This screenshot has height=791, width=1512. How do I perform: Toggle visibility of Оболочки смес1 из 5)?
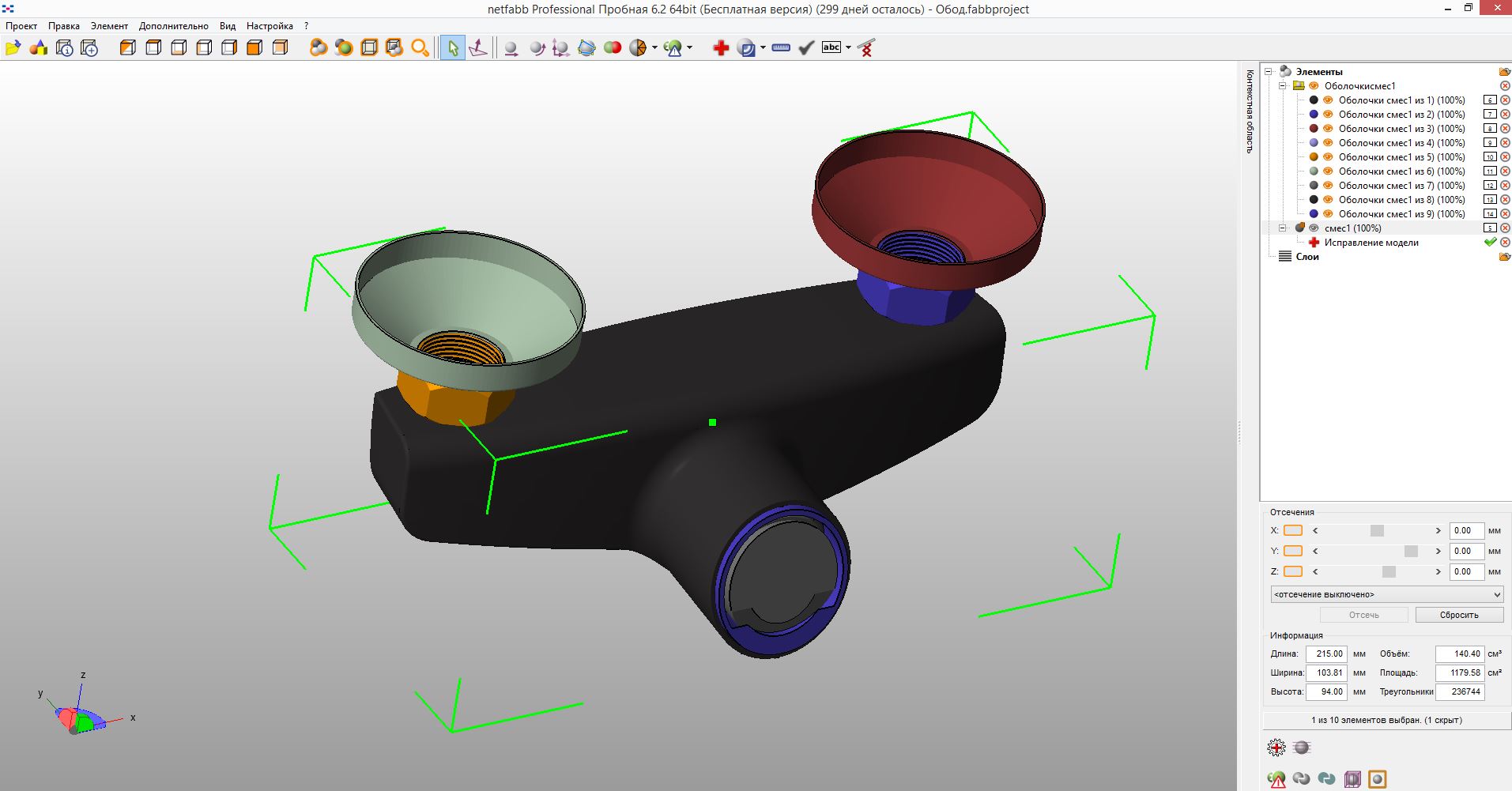click(1328, 157)
